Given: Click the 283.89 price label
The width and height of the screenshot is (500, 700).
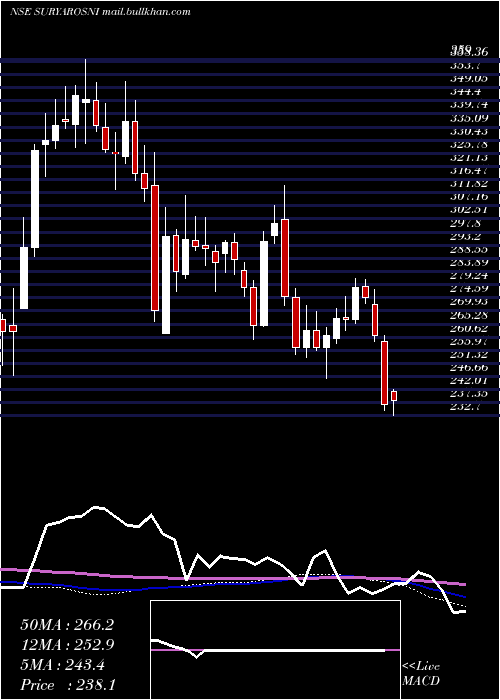Looking at the screenshot, I should [468, 262].
